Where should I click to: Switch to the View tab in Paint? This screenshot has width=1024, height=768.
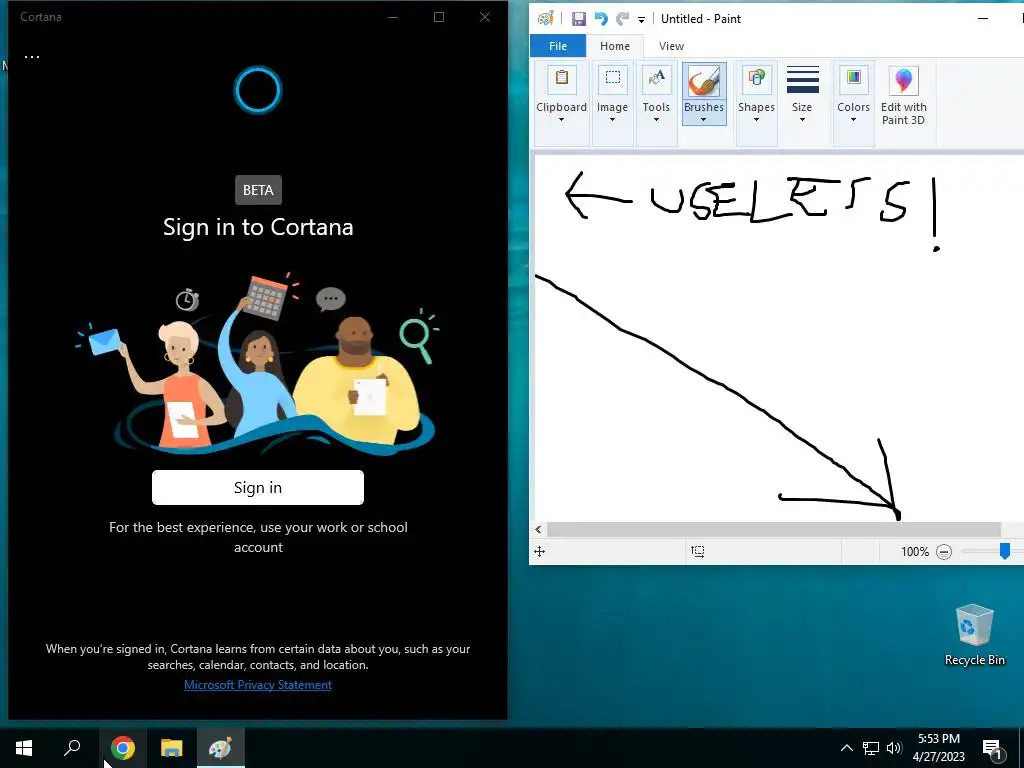[x=671, y=46]
